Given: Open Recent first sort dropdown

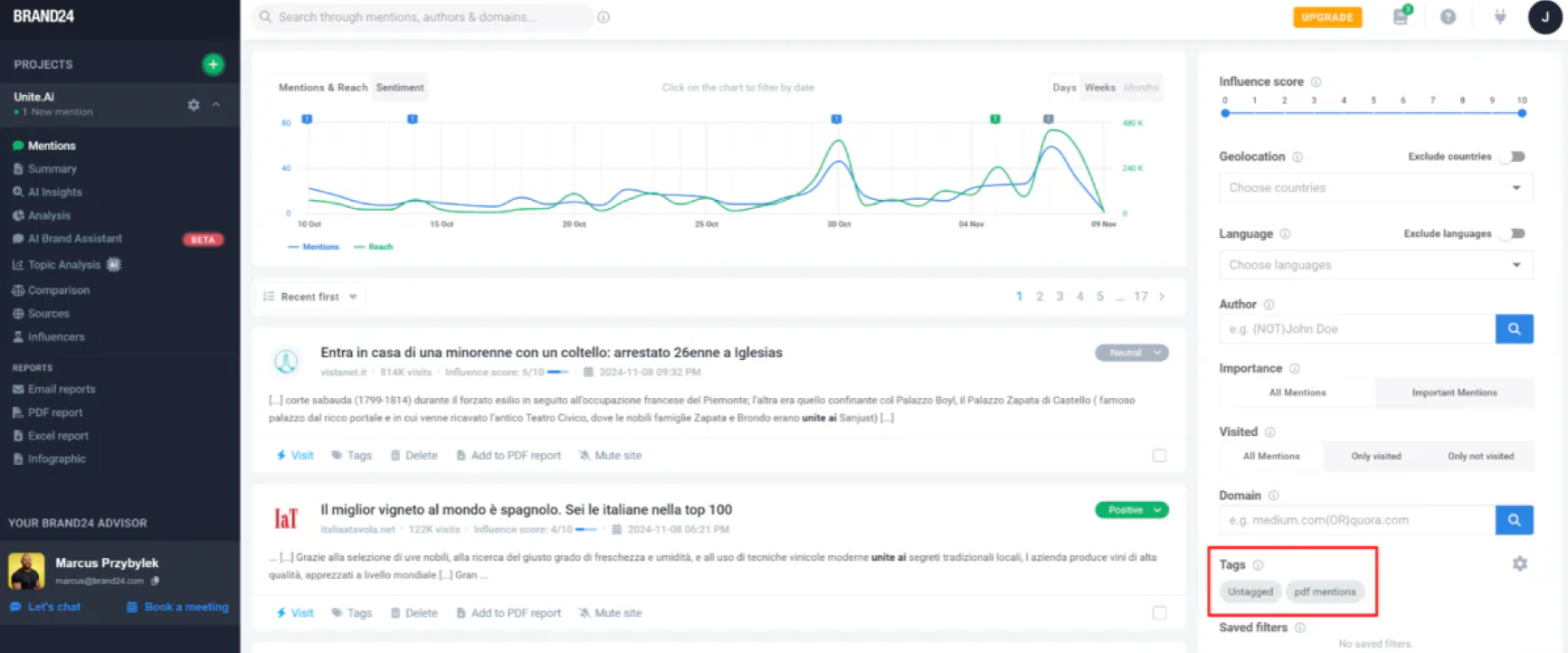Looking at the screenshot, I should pos(310,297).
